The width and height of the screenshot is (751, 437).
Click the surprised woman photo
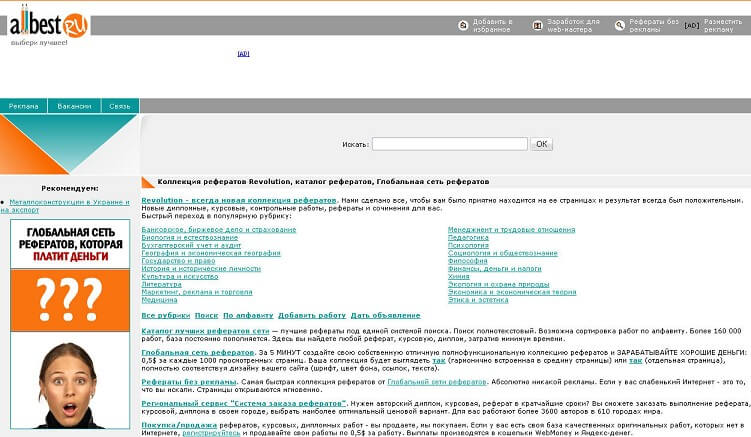click(70, 381)
